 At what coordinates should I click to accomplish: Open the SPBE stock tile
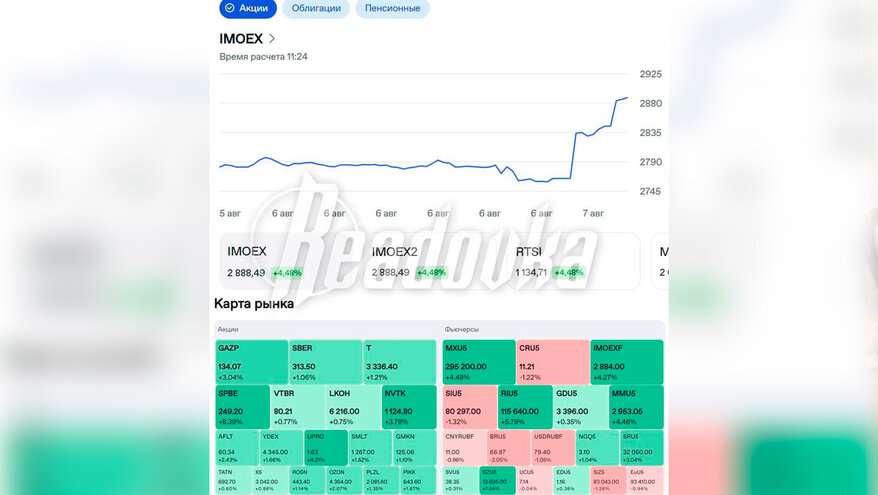click(x=242, y=407)
